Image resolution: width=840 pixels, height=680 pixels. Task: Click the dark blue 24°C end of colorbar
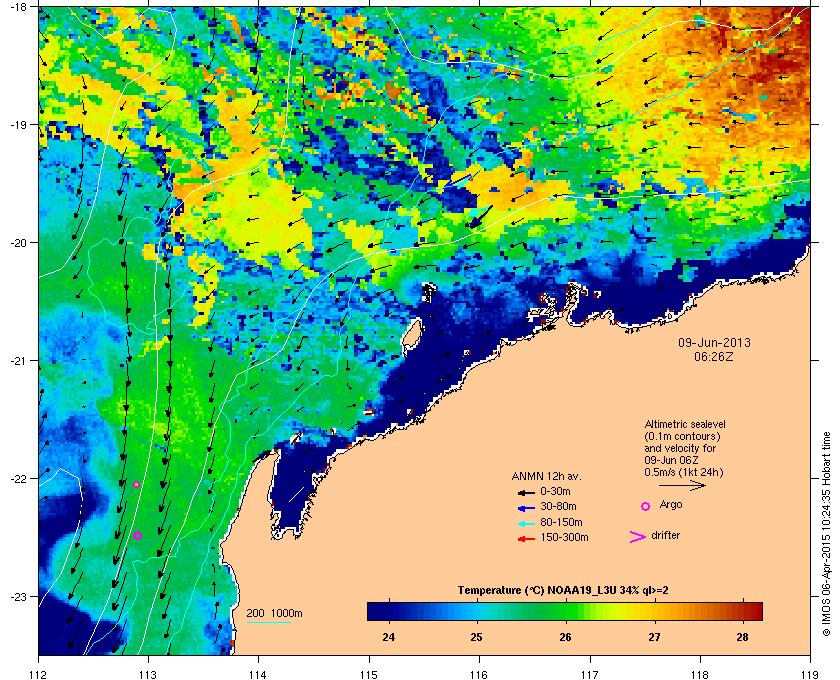coord(378,611)
